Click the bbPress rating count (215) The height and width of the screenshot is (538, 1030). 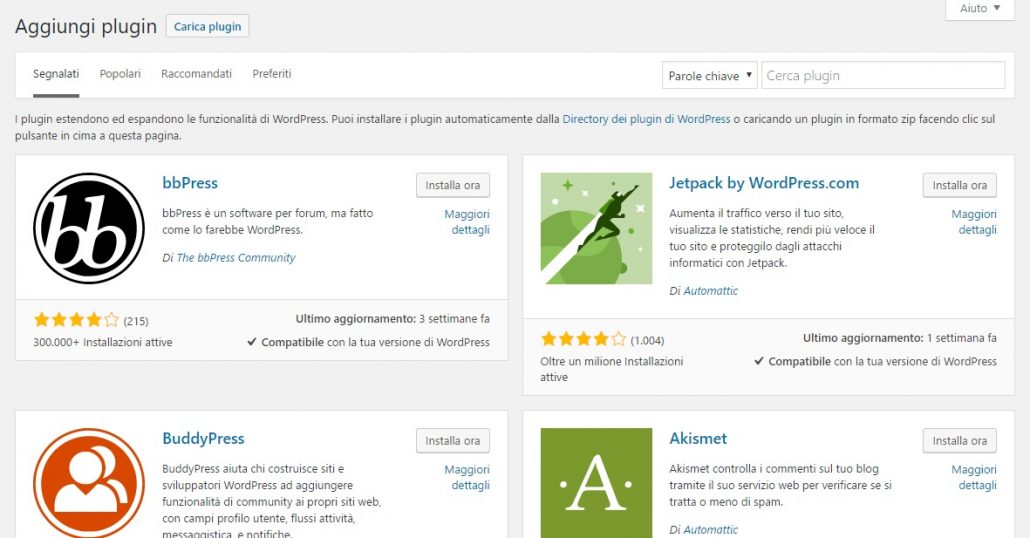[x=136, y=321]
